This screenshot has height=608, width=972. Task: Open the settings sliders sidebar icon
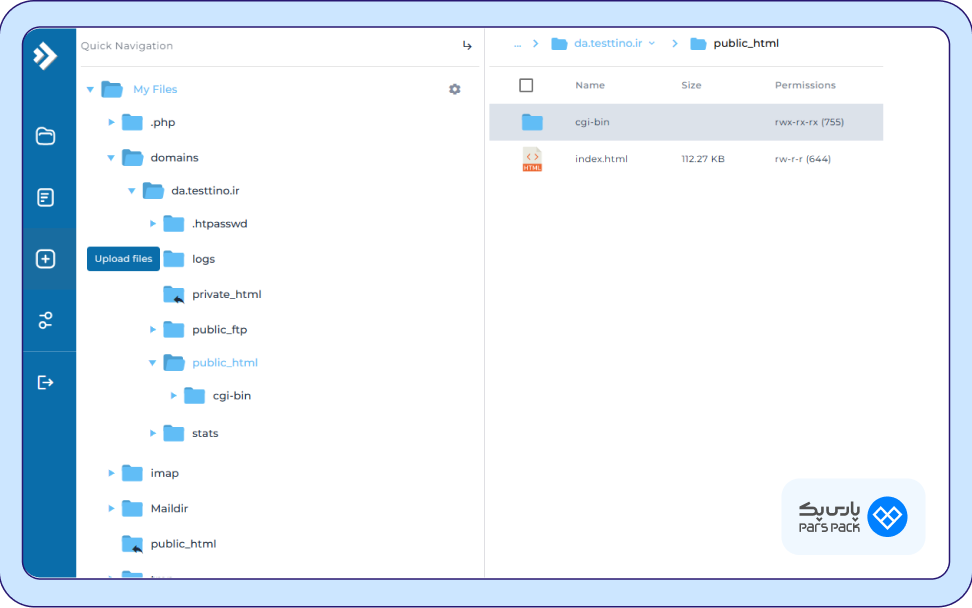[x=45, y=320]
